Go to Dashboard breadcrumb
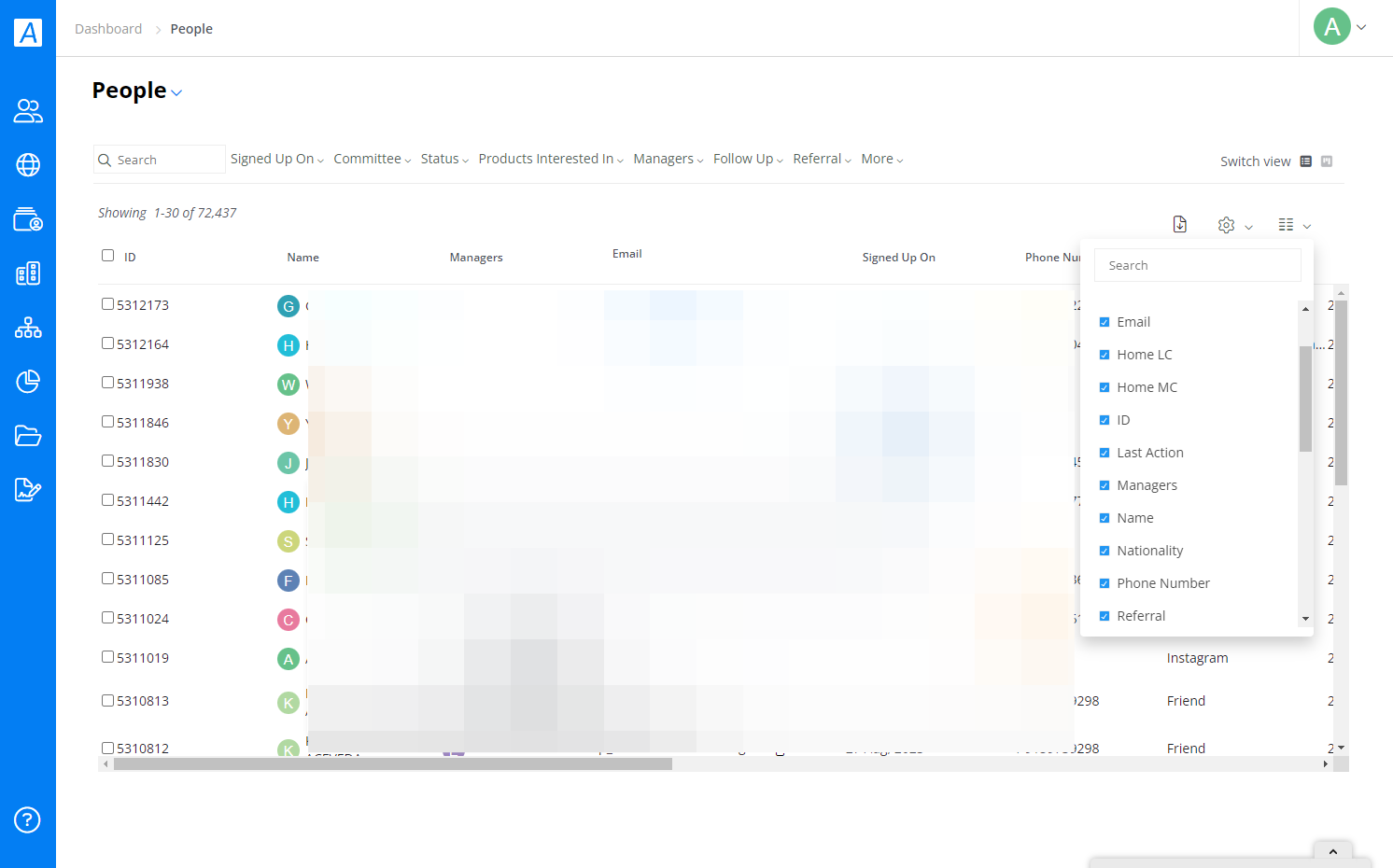This screenshot has width=1393, height=868. 108,29
